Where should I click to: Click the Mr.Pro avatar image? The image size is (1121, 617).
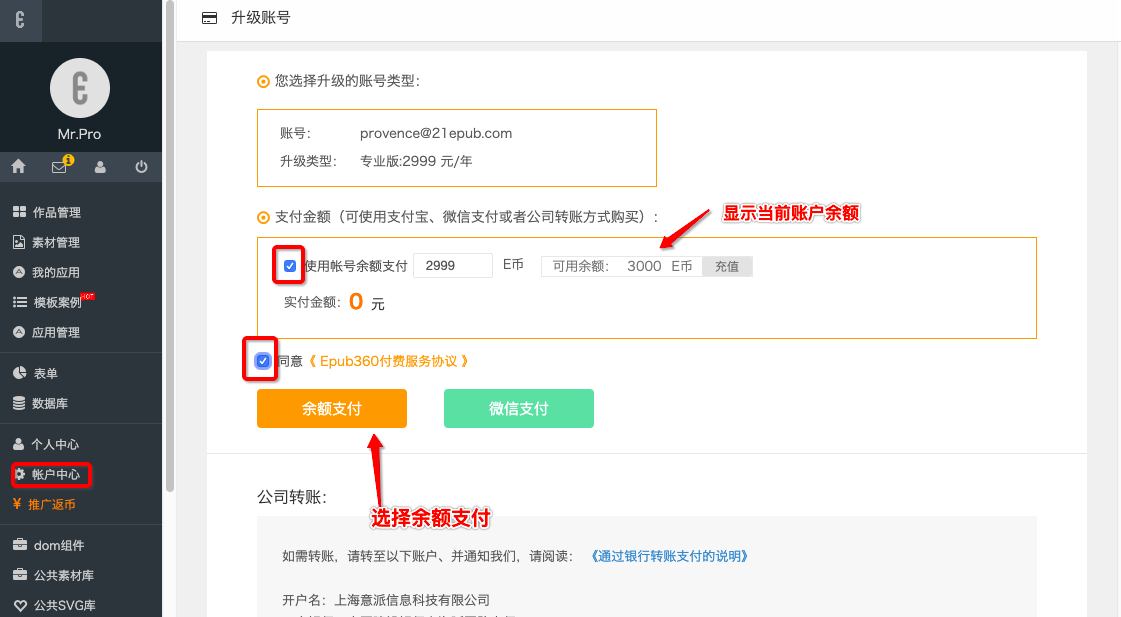pos(80,88)
